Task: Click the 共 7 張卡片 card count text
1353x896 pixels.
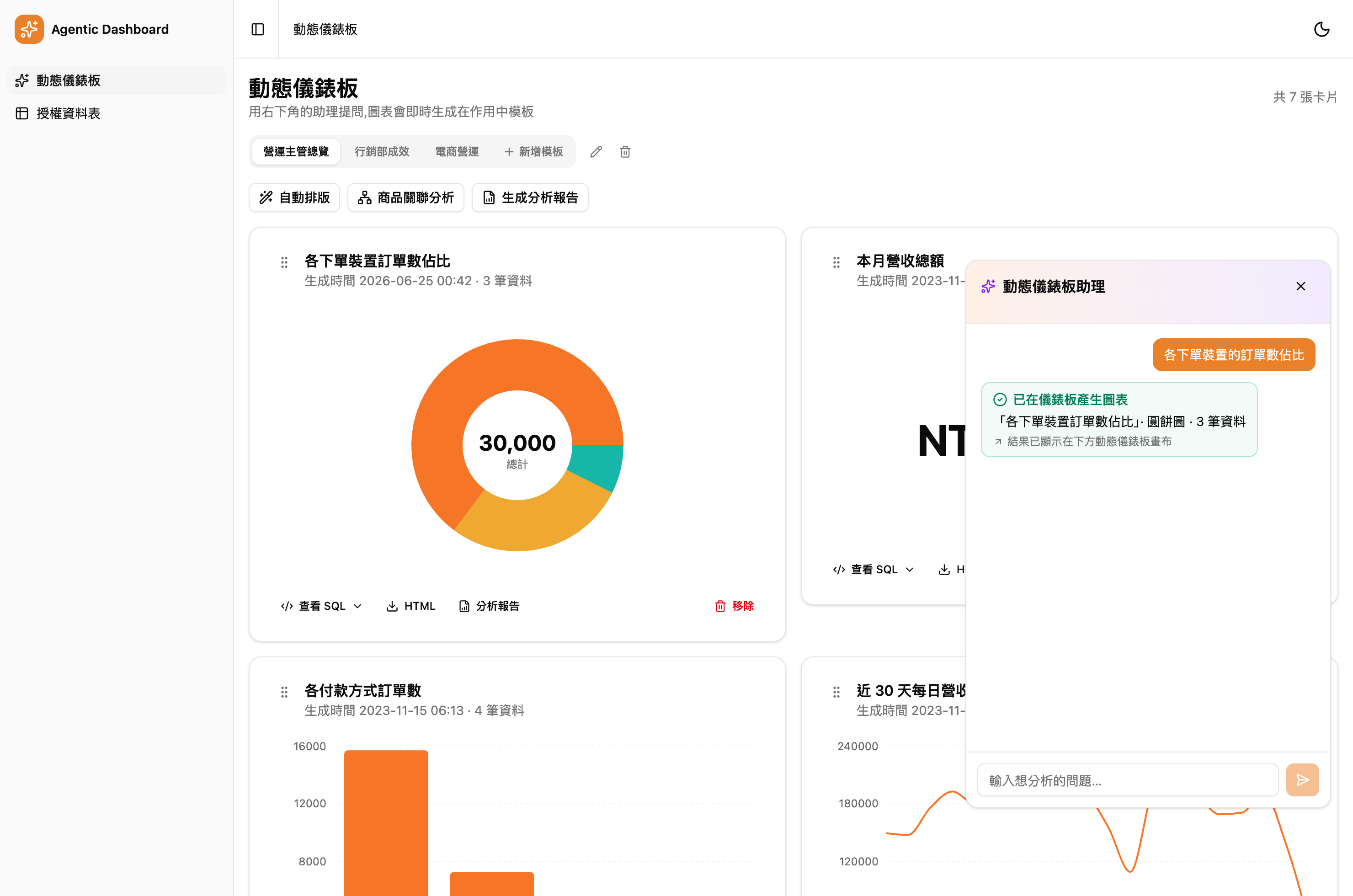Action: pos(1305,96)
